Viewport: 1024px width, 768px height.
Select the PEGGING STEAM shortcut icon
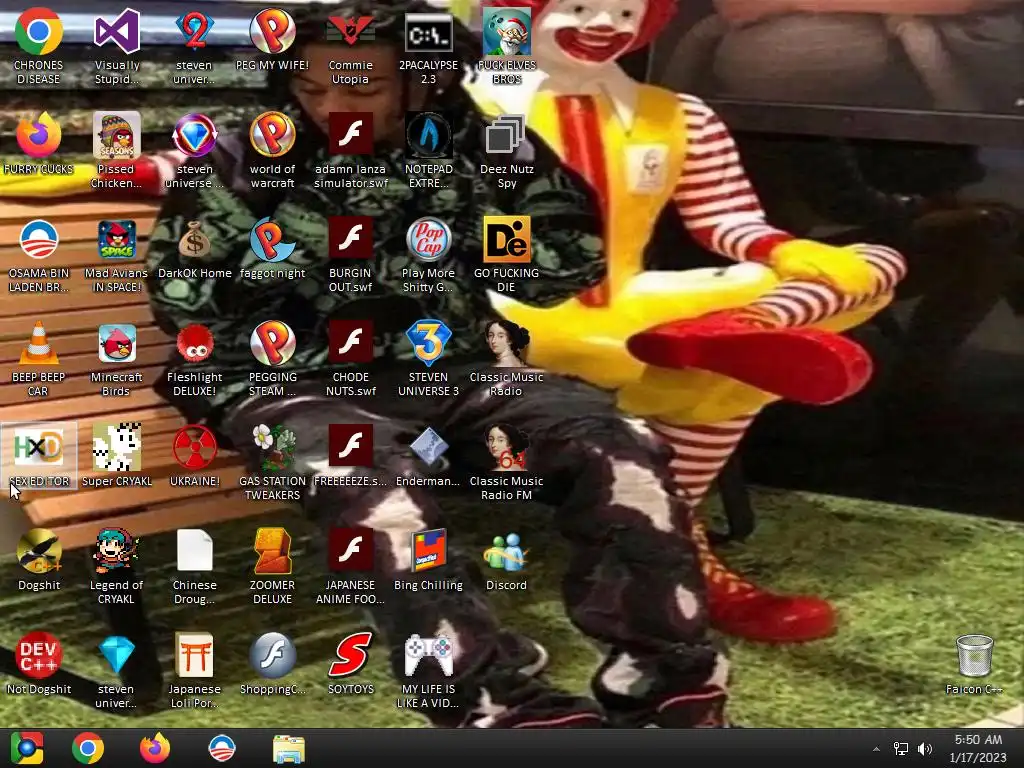[272, 343]
